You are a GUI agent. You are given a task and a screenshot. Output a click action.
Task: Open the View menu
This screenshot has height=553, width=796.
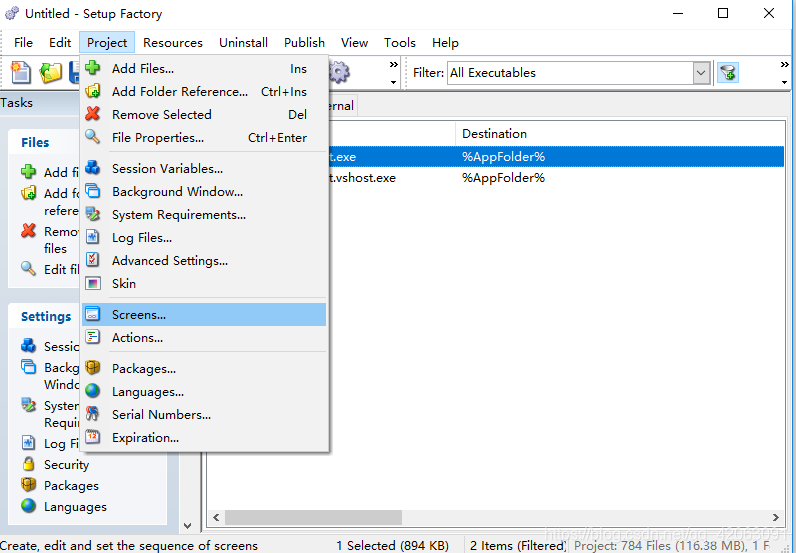354,43
